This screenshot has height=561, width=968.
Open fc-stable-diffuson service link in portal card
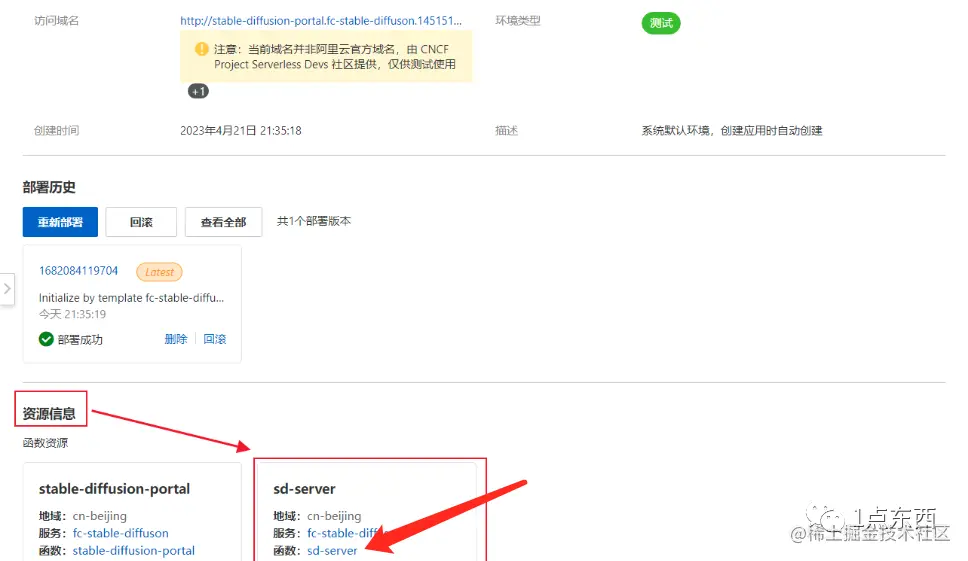click(x=120, y=533)
